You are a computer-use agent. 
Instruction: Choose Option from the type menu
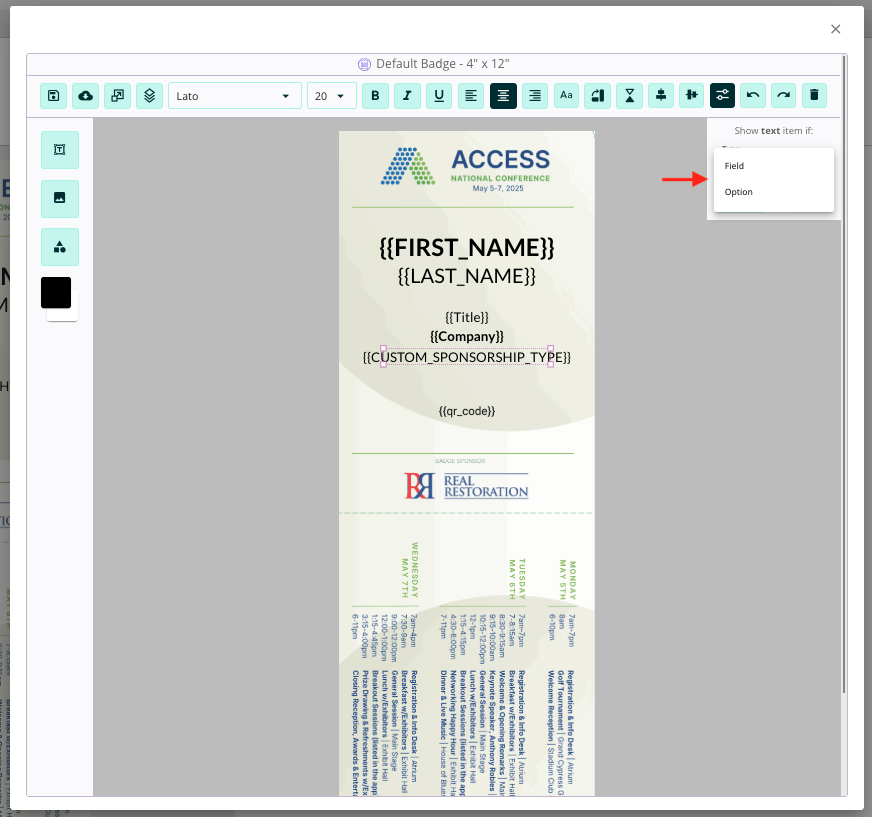point(774,192)
